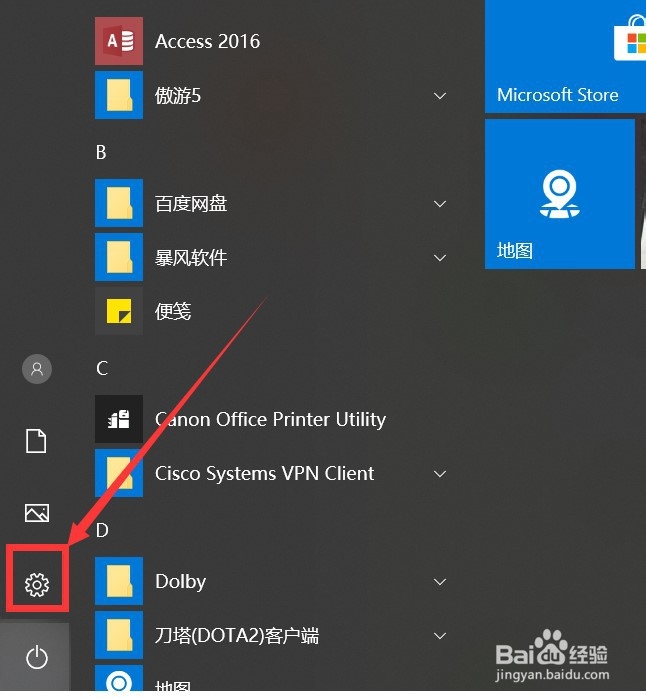Viewport: 646px width, 698px height.
Task: Click the 地图 app icon at list bottom
Action: [119, 678]
